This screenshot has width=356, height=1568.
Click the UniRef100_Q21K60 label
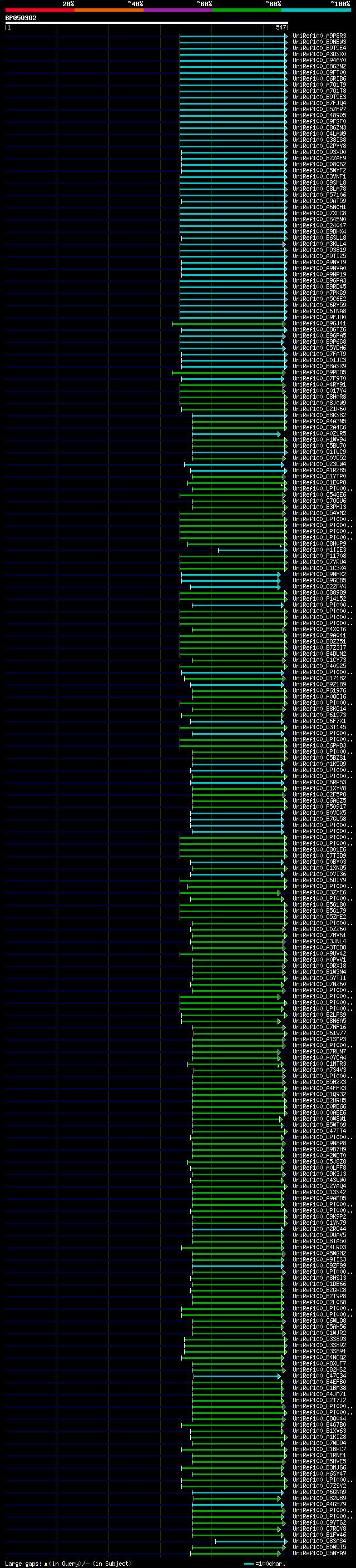319,409
